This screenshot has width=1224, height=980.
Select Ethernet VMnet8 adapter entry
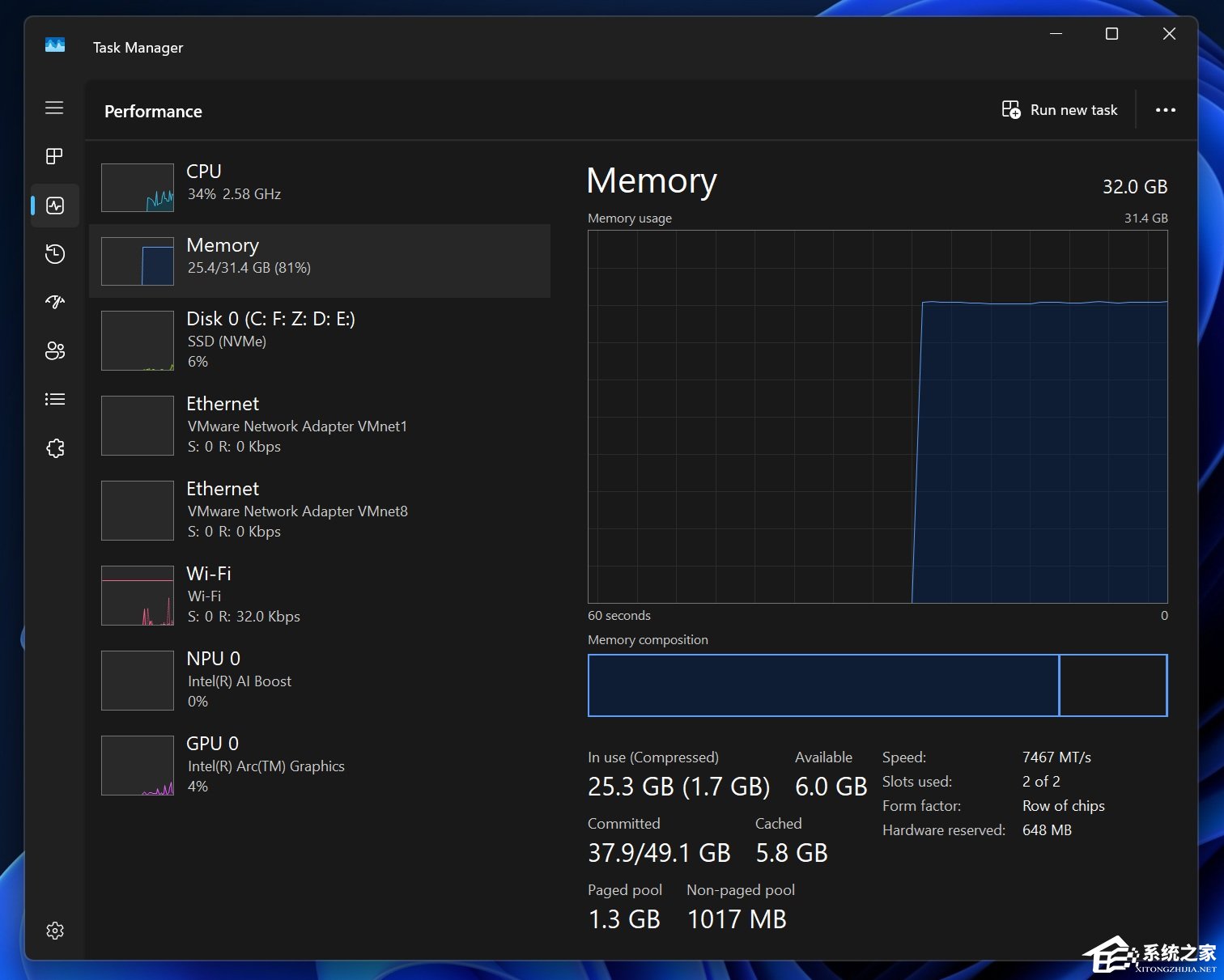(x=320, y=511)
